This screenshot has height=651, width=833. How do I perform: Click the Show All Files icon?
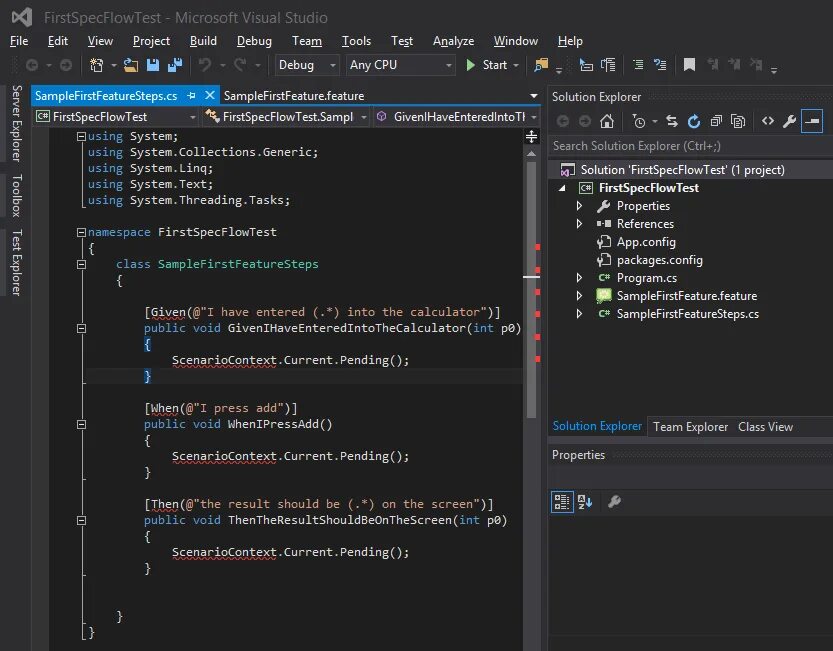pos(738,121)
